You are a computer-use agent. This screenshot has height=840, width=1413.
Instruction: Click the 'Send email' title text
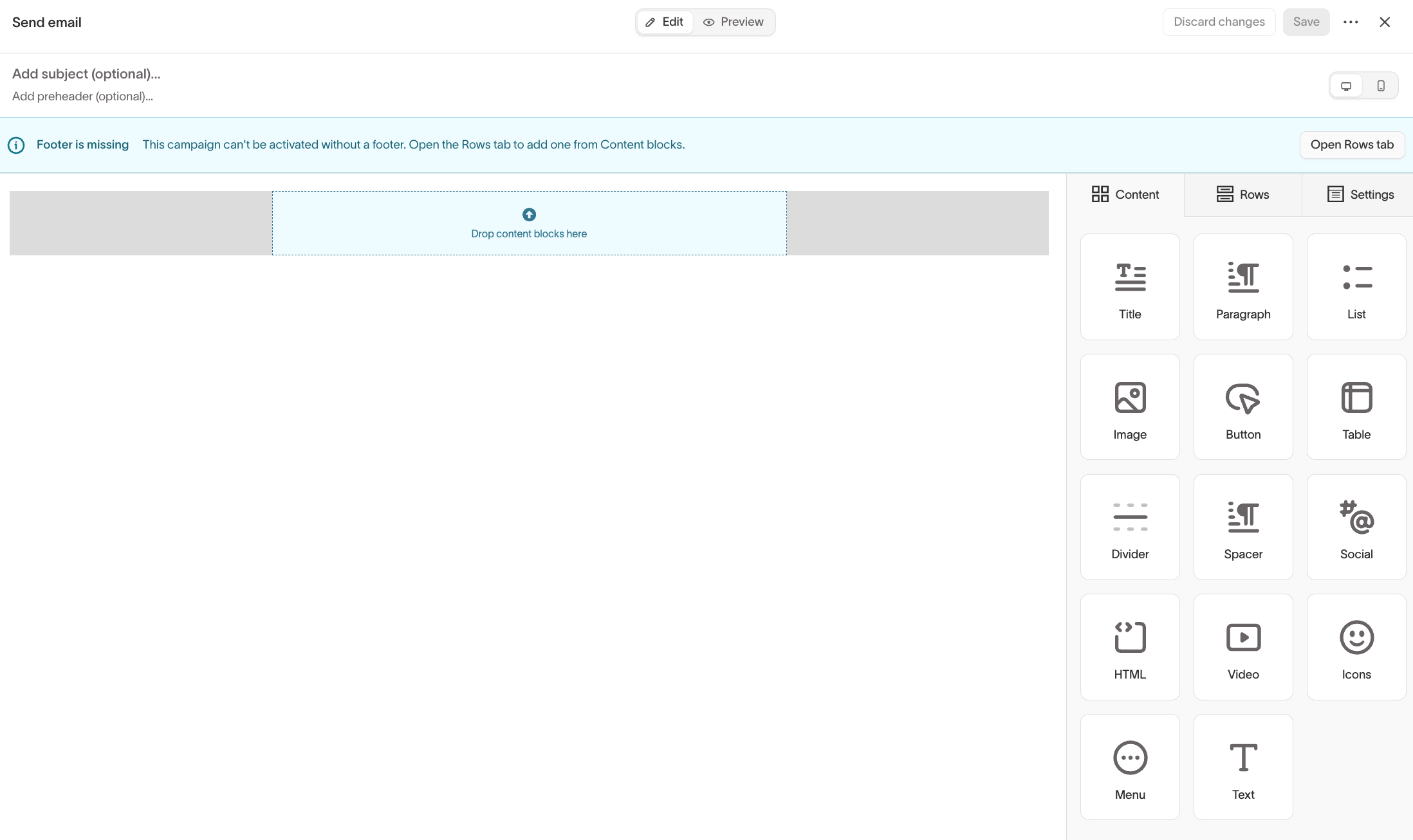pos(47,23)
